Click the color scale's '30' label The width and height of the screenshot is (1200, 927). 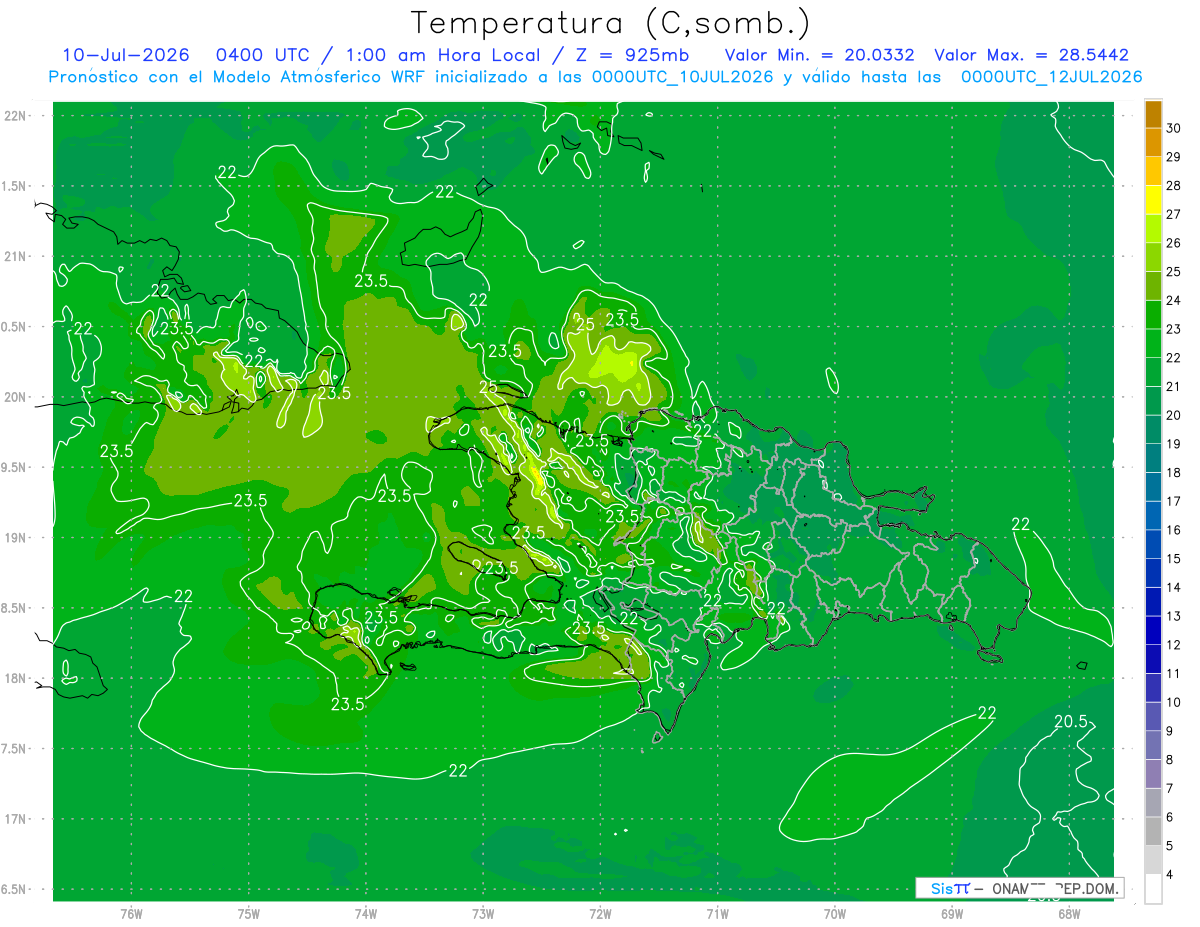(x=1174, y=128)
